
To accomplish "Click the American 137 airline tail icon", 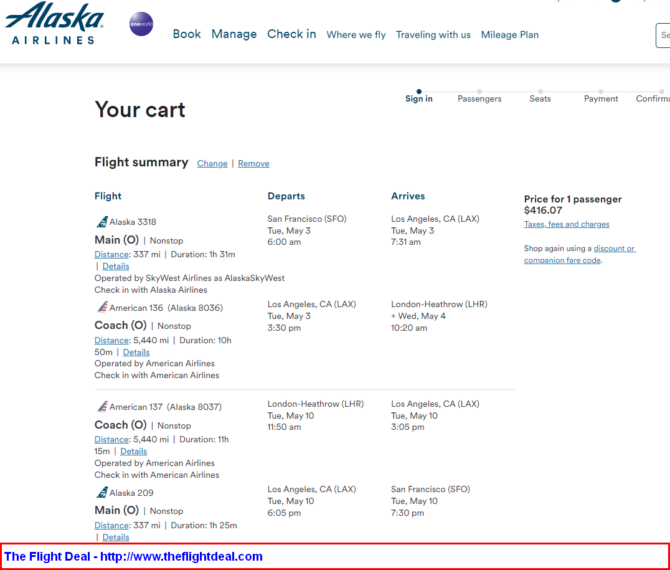I will (x=102, y=406).
